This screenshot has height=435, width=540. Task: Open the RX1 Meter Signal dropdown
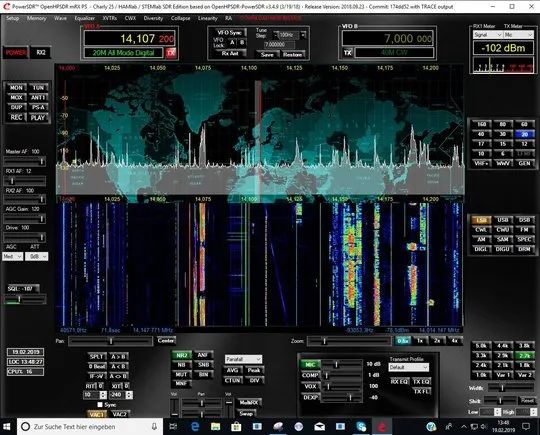click(487, 35)
